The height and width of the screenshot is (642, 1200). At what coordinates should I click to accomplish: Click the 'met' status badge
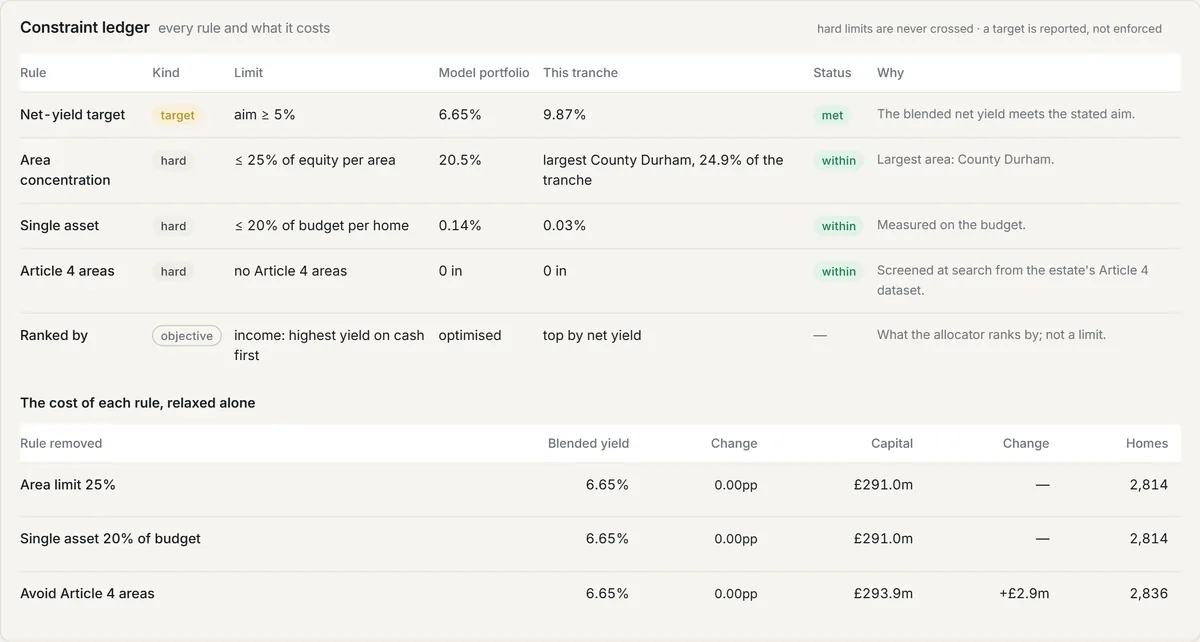832,115
